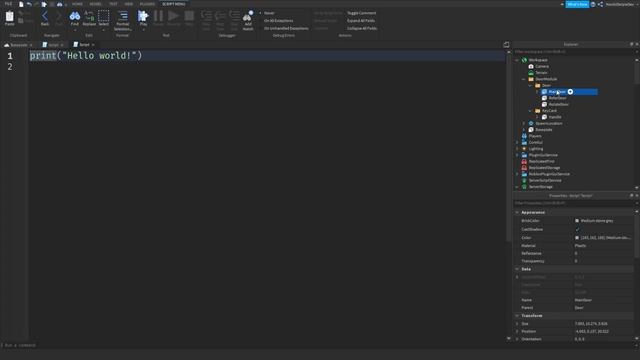Click the Handle part icon in Explorer
Image resolution: width=640 pixels, height=360 pixels.
[x=544, y=117]
